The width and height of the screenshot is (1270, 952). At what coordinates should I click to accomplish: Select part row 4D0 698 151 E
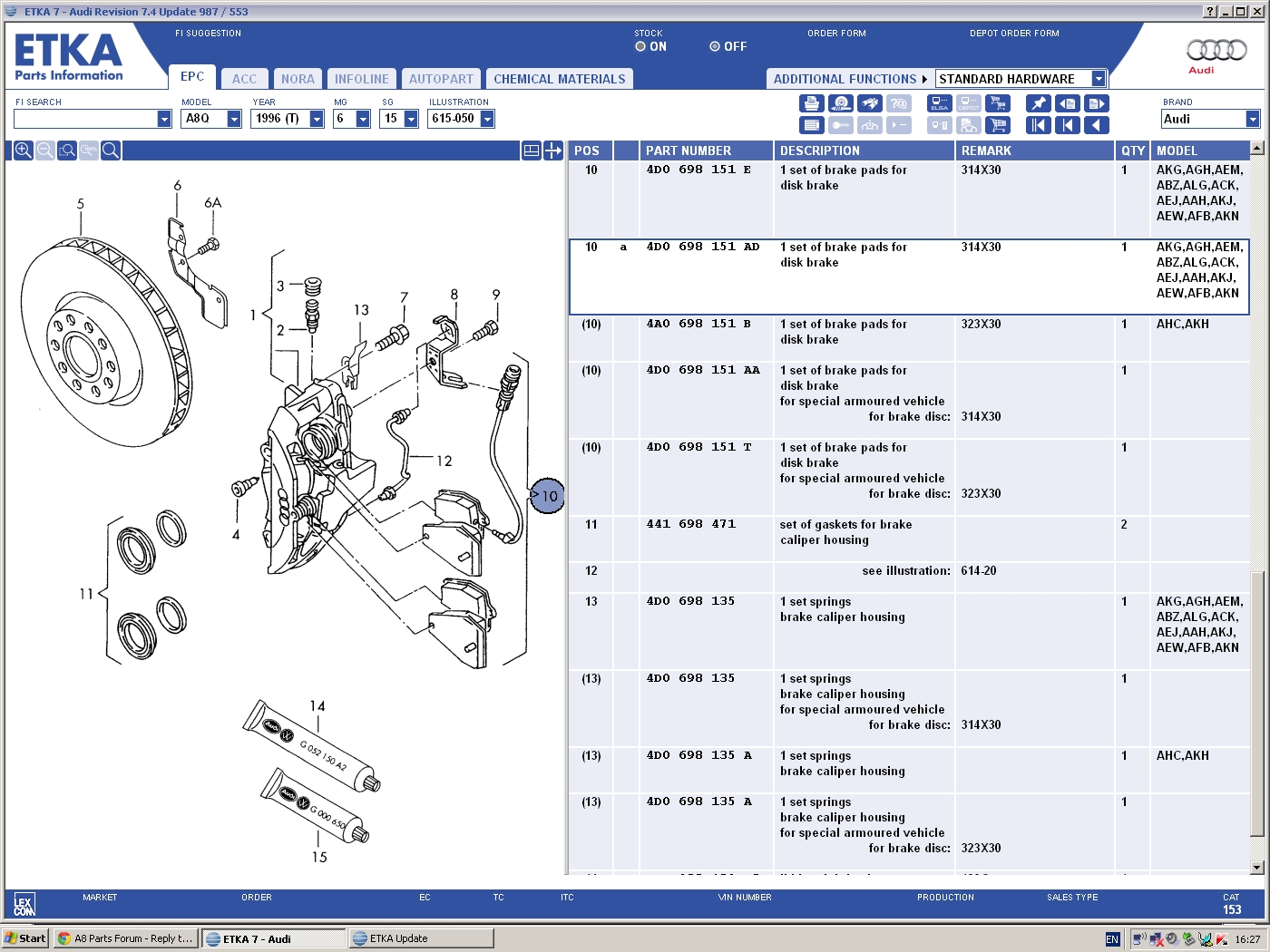[909, 199]
